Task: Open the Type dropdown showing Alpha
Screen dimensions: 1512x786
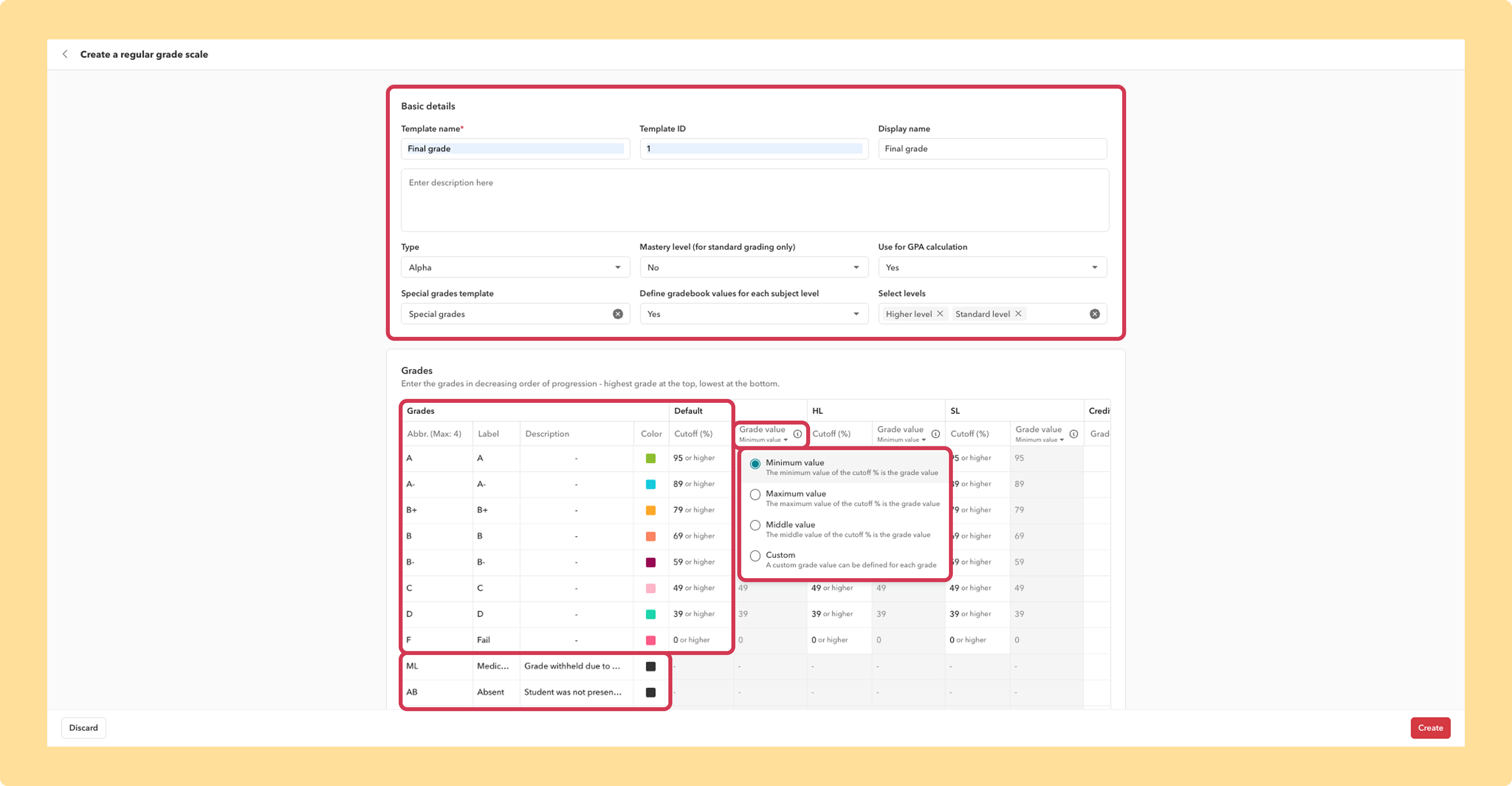Action: [x=515, y=267]
